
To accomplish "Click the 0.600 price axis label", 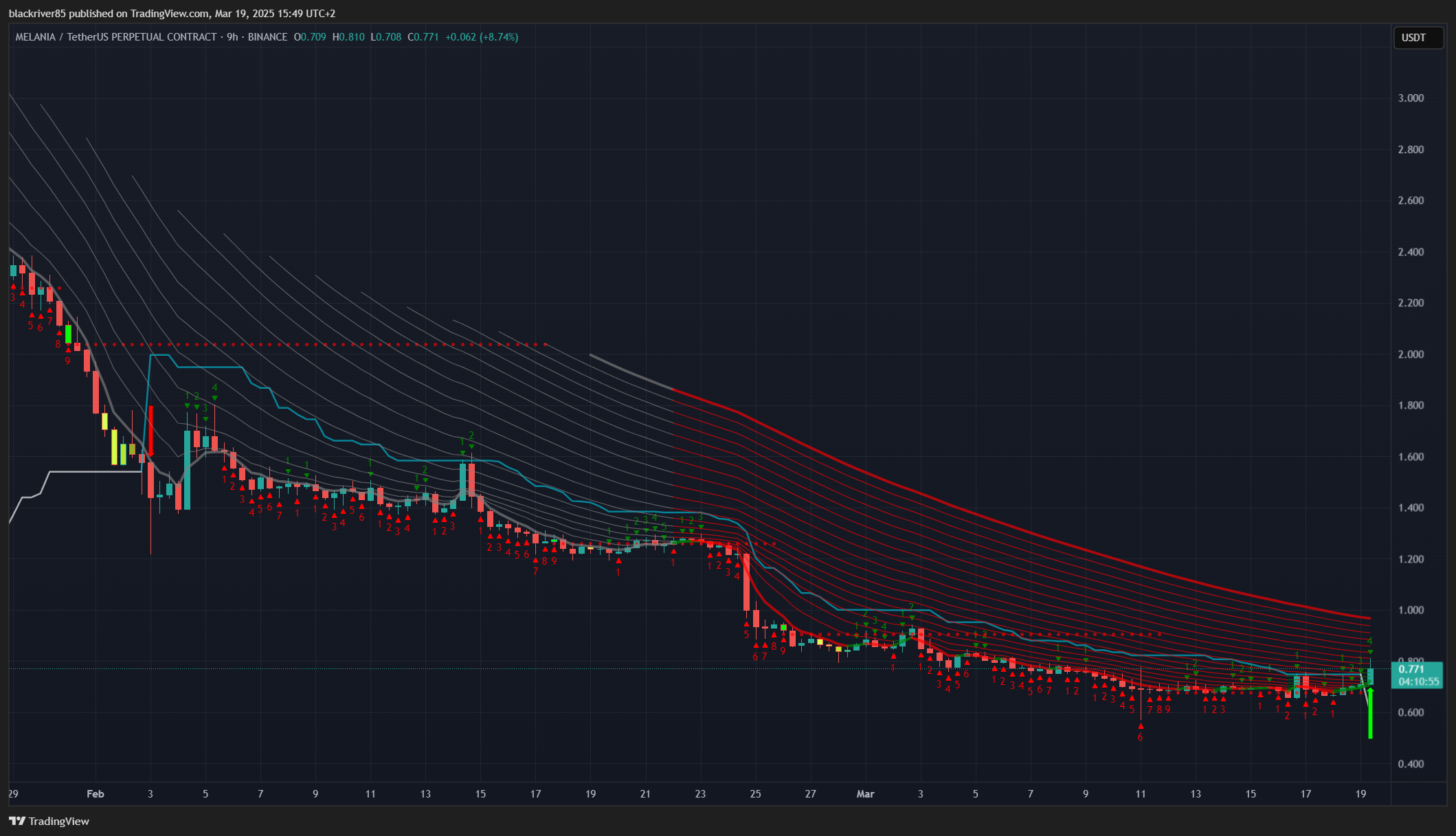I will click(1411, 712).
